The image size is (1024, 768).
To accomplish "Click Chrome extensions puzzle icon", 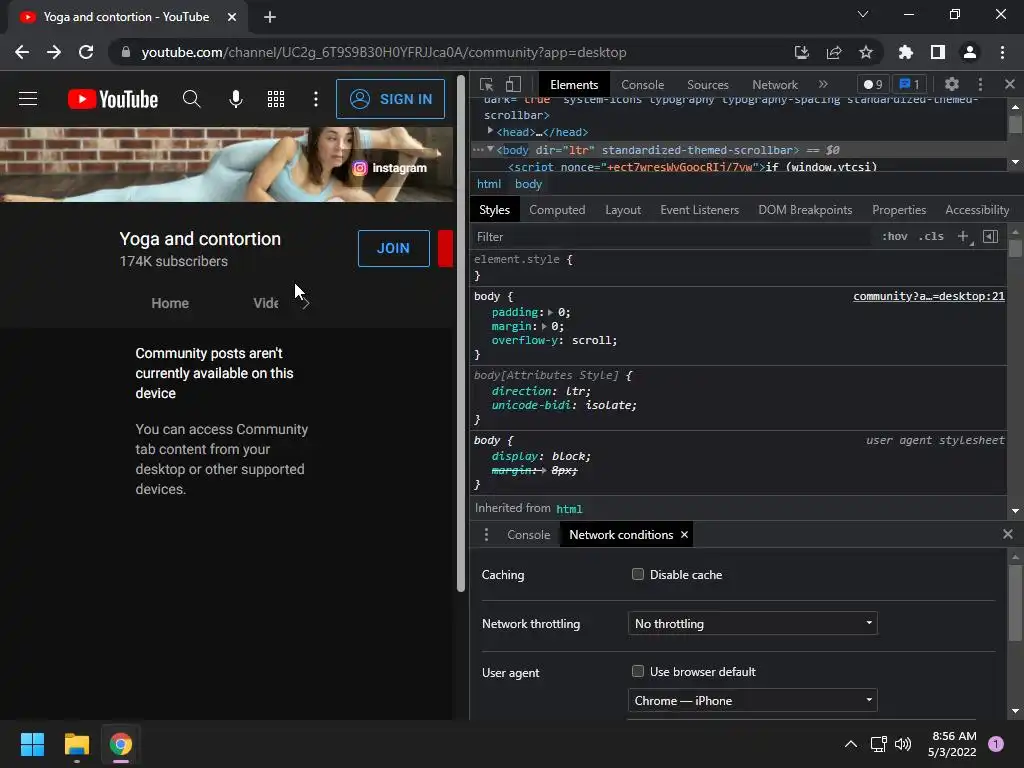I will click(x=905, y=52).
